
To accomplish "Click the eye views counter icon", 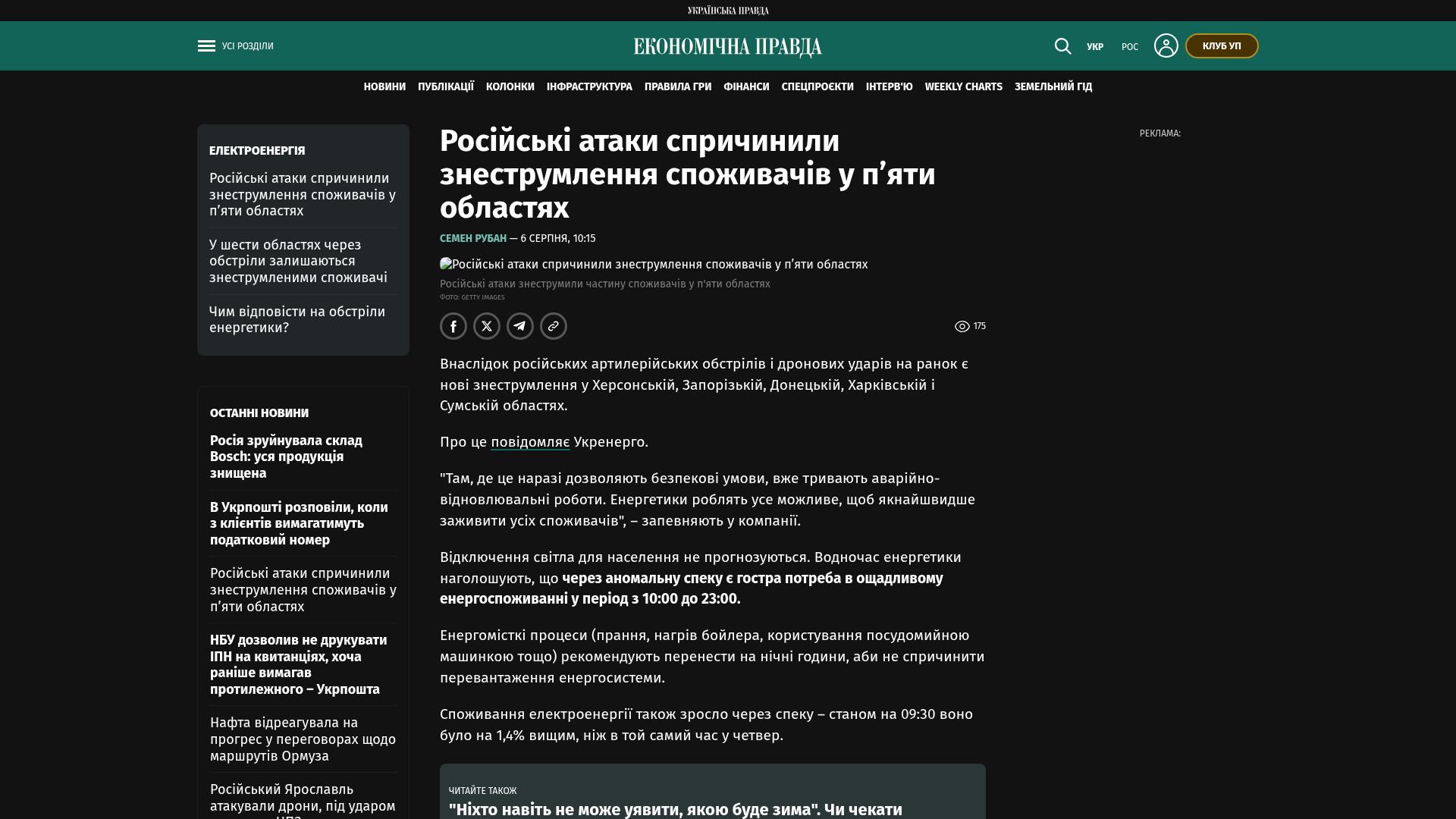I will 962,326.
